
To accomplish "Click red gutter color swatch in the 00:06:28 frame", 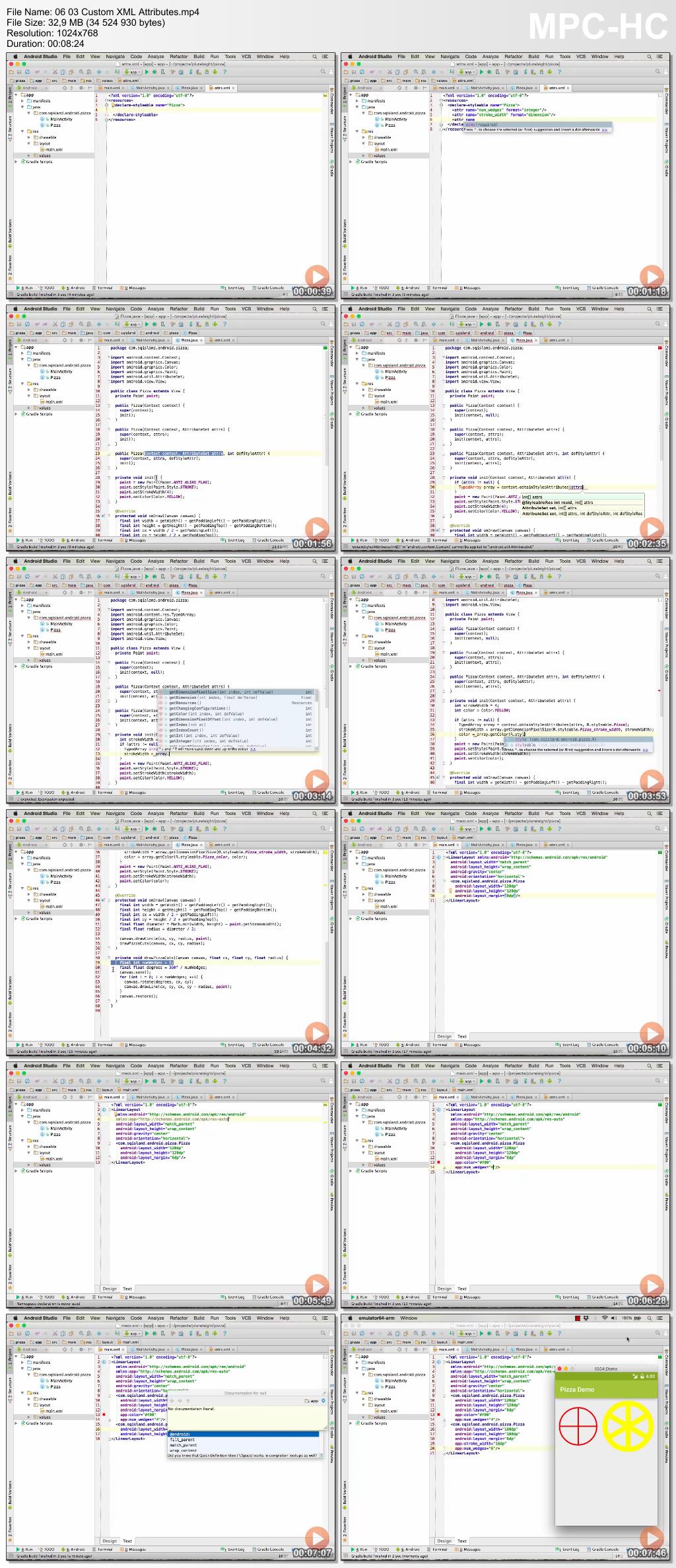I will [438, 1162].
